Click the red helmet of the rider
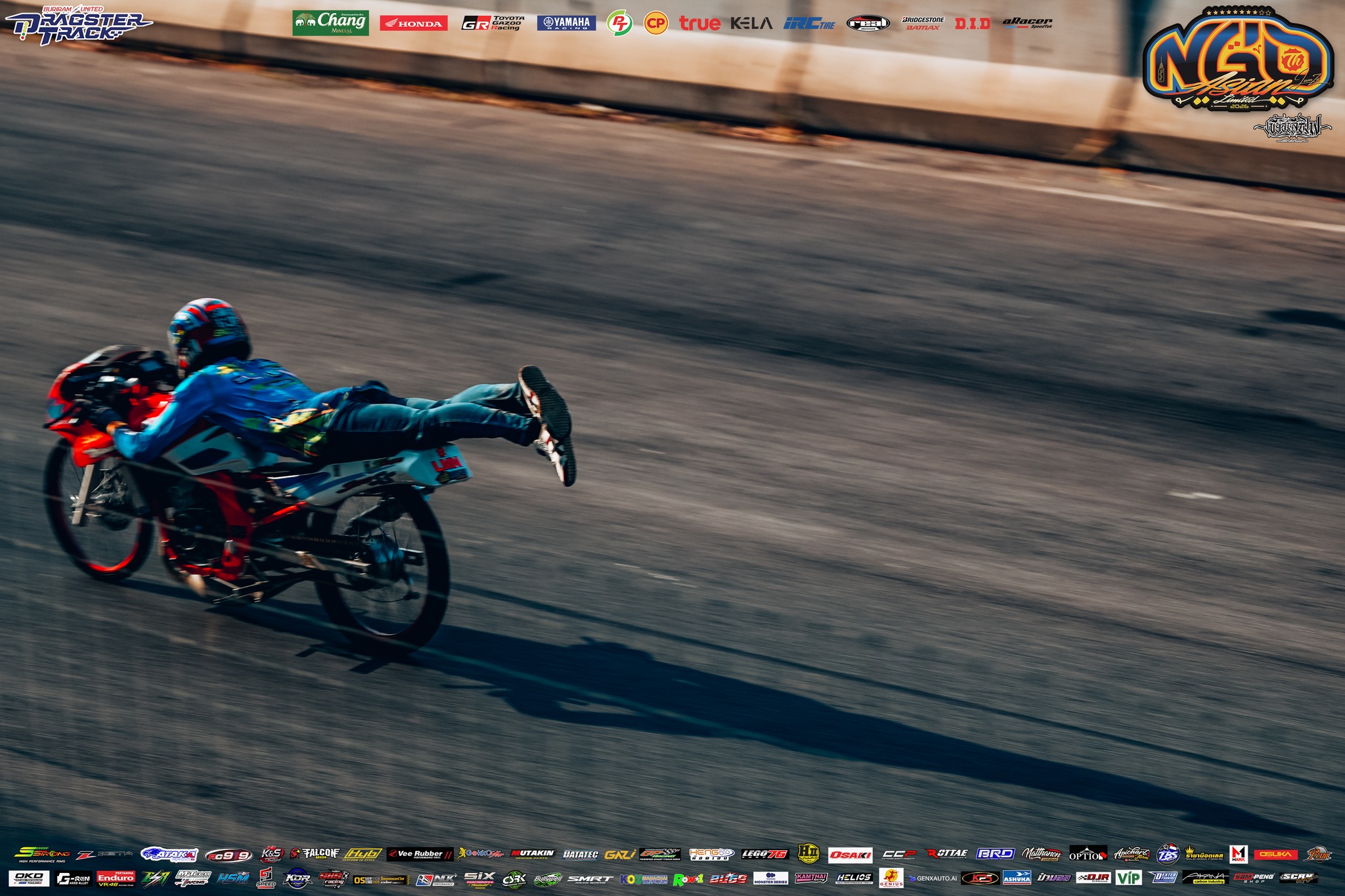Screen dimensions: 1345x896 209,335
